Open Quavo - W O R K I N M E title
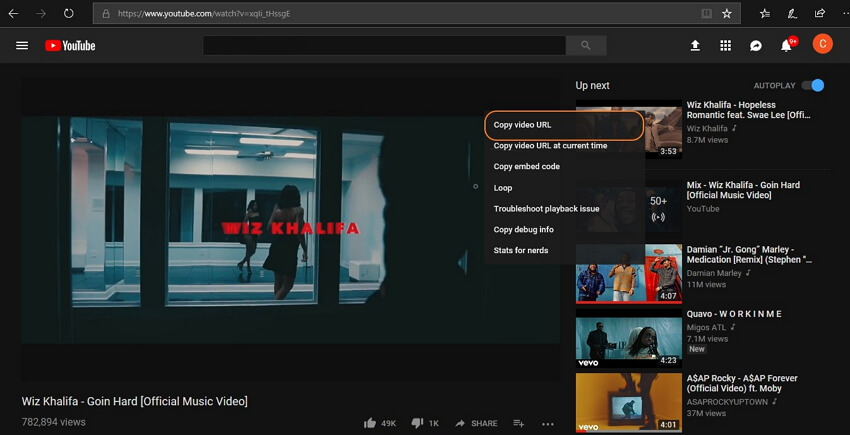The image size is (850, 435). coord(735,314)
